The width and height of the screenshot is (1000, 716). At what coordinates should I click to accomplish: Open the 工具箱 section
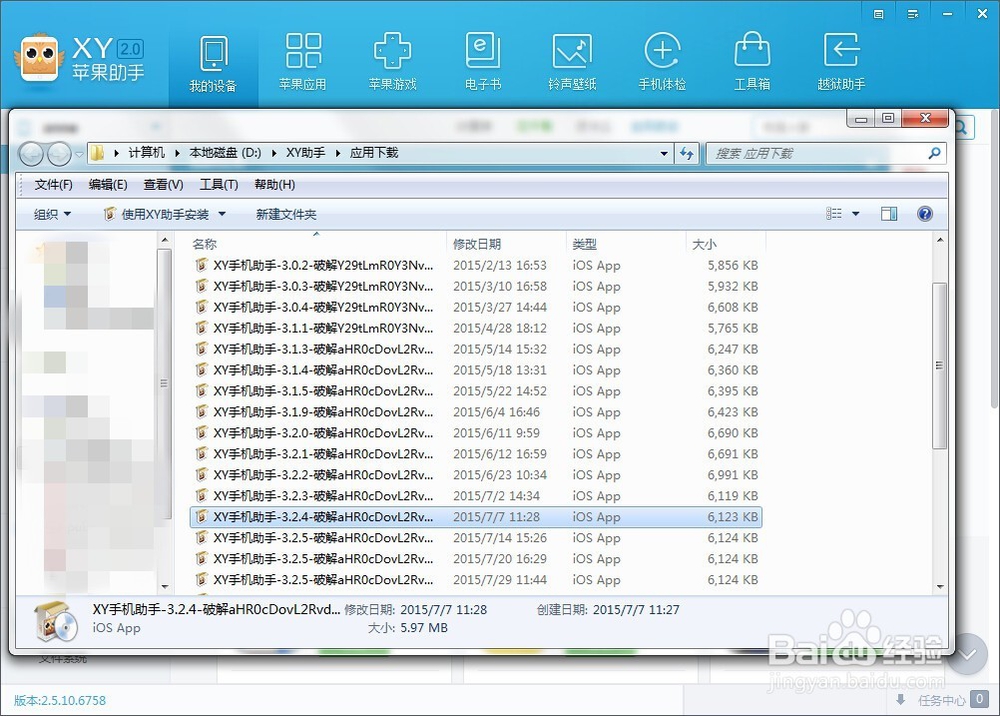(x=752, y=62)
